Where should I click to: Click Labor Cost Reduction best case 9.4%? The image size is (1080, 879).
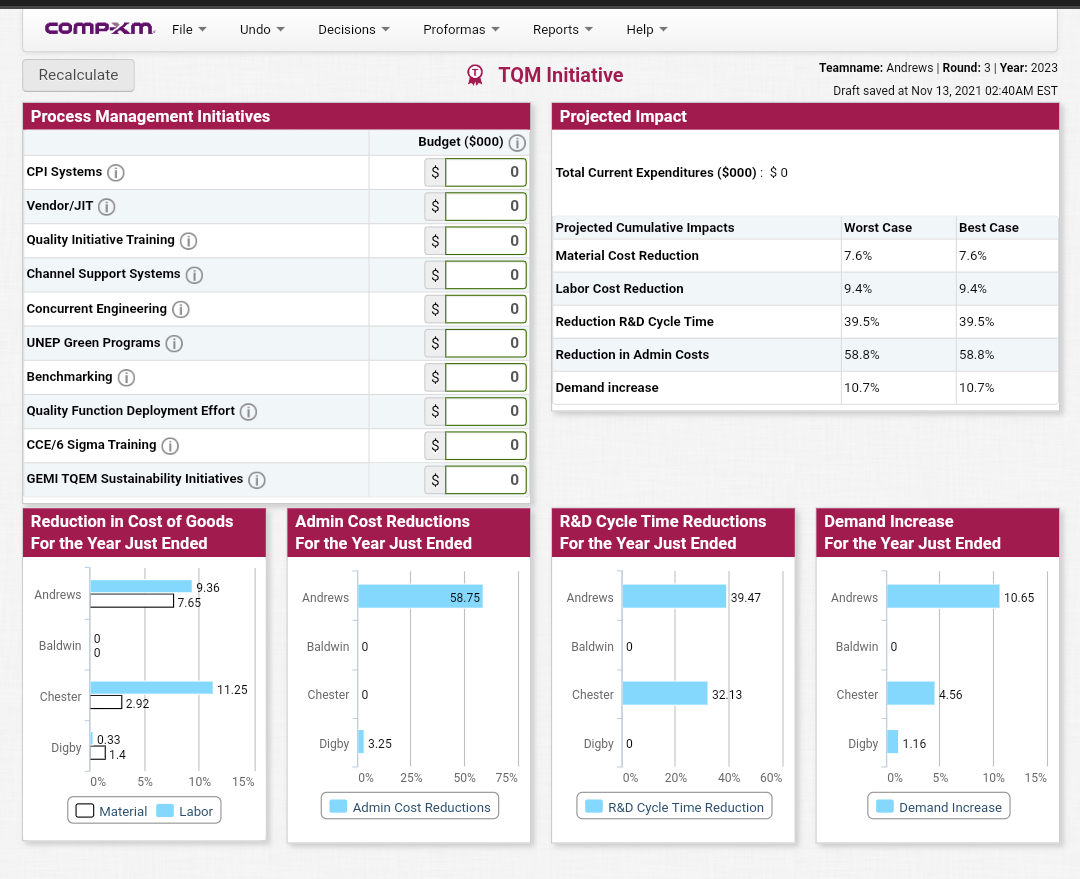point(973,289)
